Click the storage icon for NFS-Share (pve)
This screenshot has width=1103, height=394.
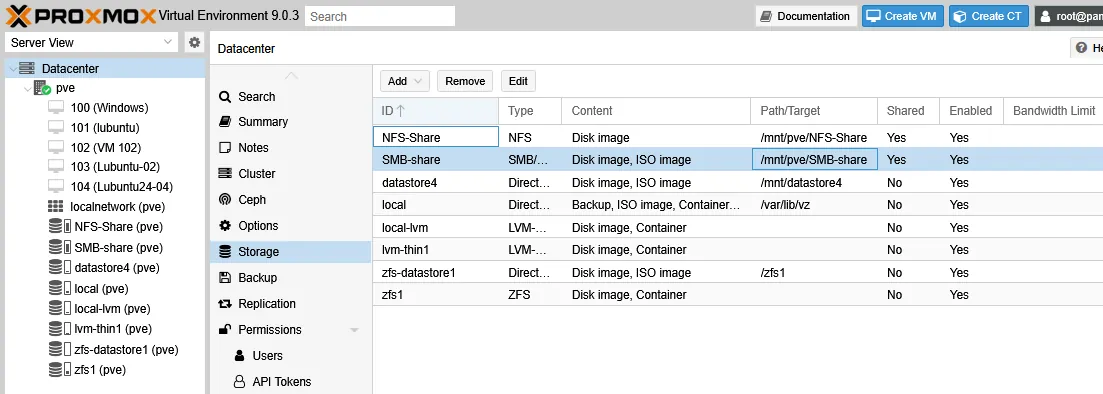[x=59, y=227]
